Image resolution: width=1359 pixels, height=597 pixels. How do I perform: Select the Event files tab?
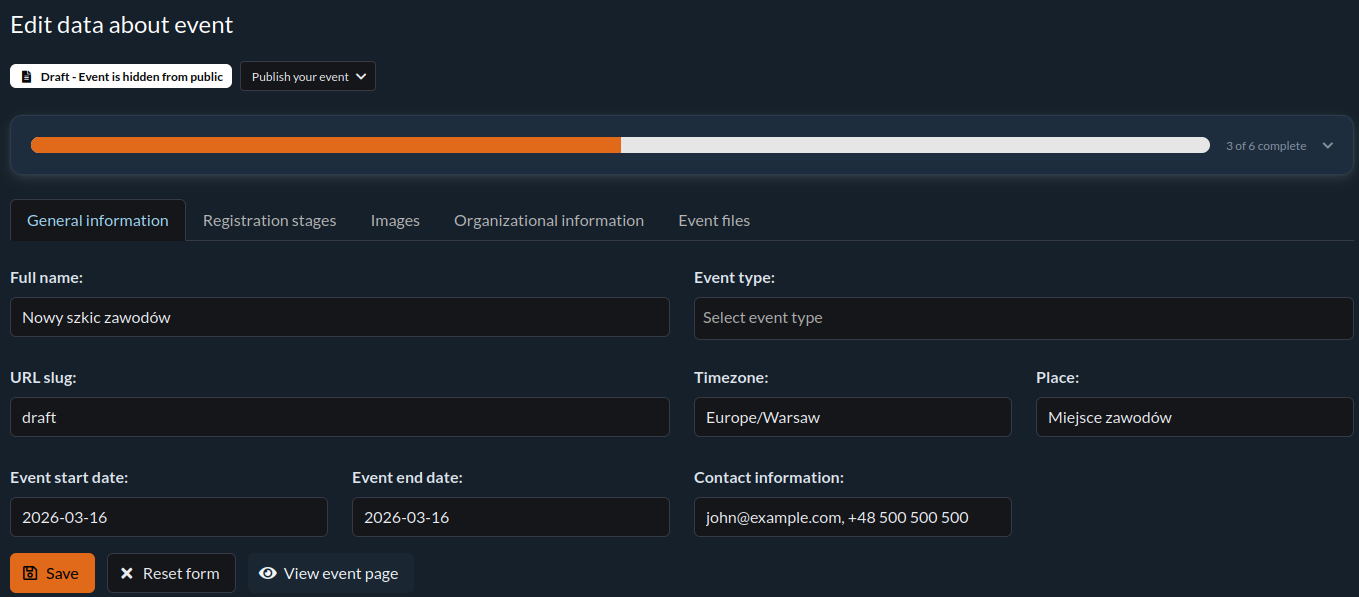[714, 220]
